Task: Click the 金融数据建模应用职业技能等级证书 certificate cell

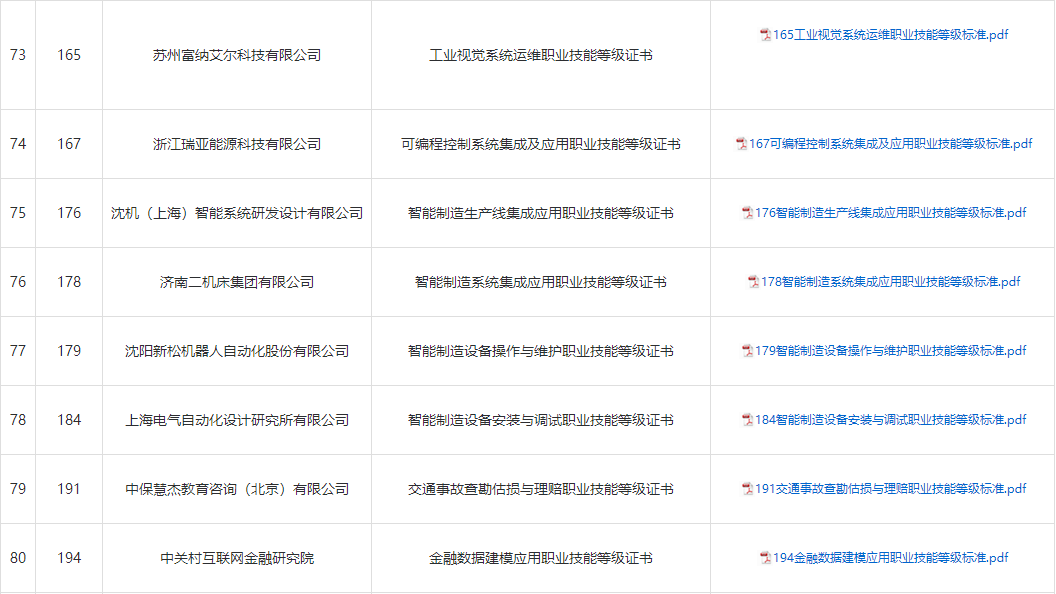Action: 540,558
